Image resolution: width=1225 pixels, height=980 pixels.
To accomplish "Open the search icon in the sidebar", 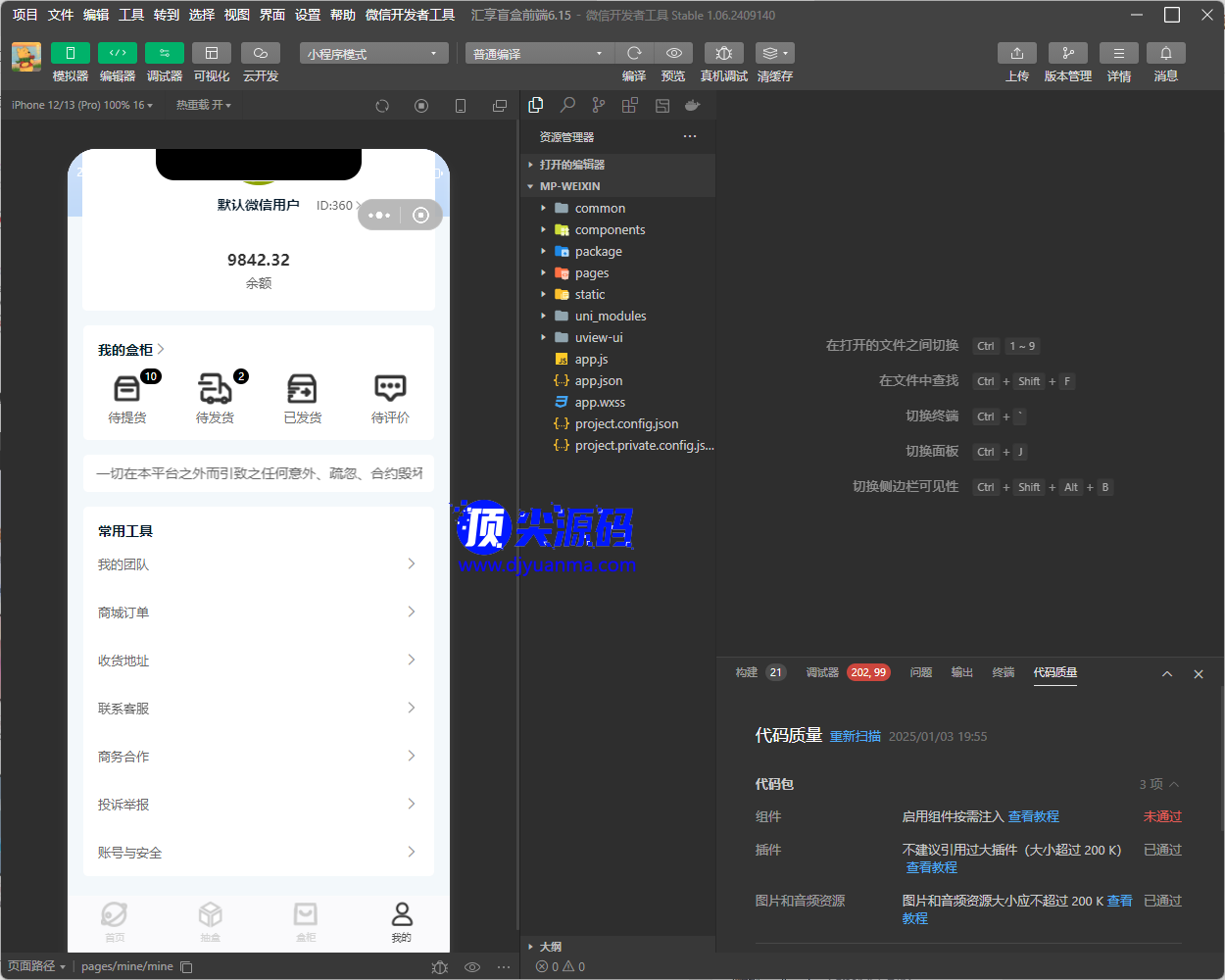I will coord(567,105).
